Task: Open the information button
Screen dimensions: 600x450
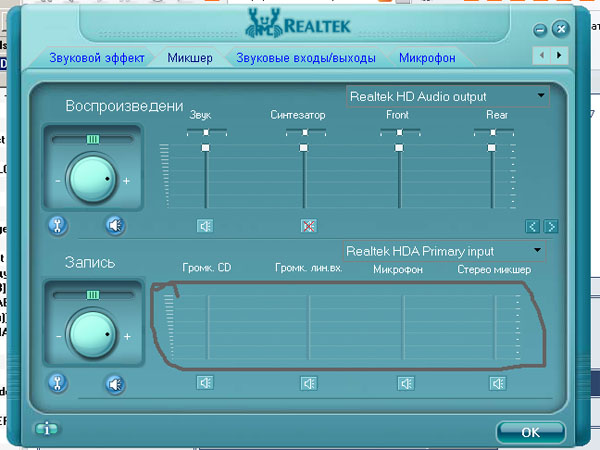Action: (46, 429)
